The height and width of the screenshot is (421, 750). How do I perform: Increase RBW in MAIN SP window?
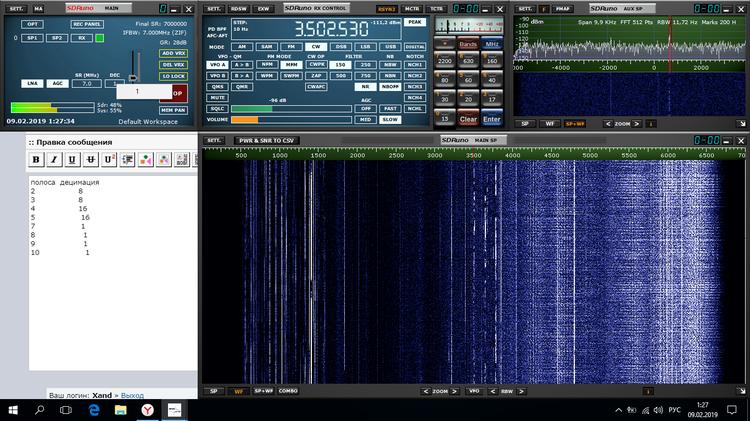[x=521, y=391]
